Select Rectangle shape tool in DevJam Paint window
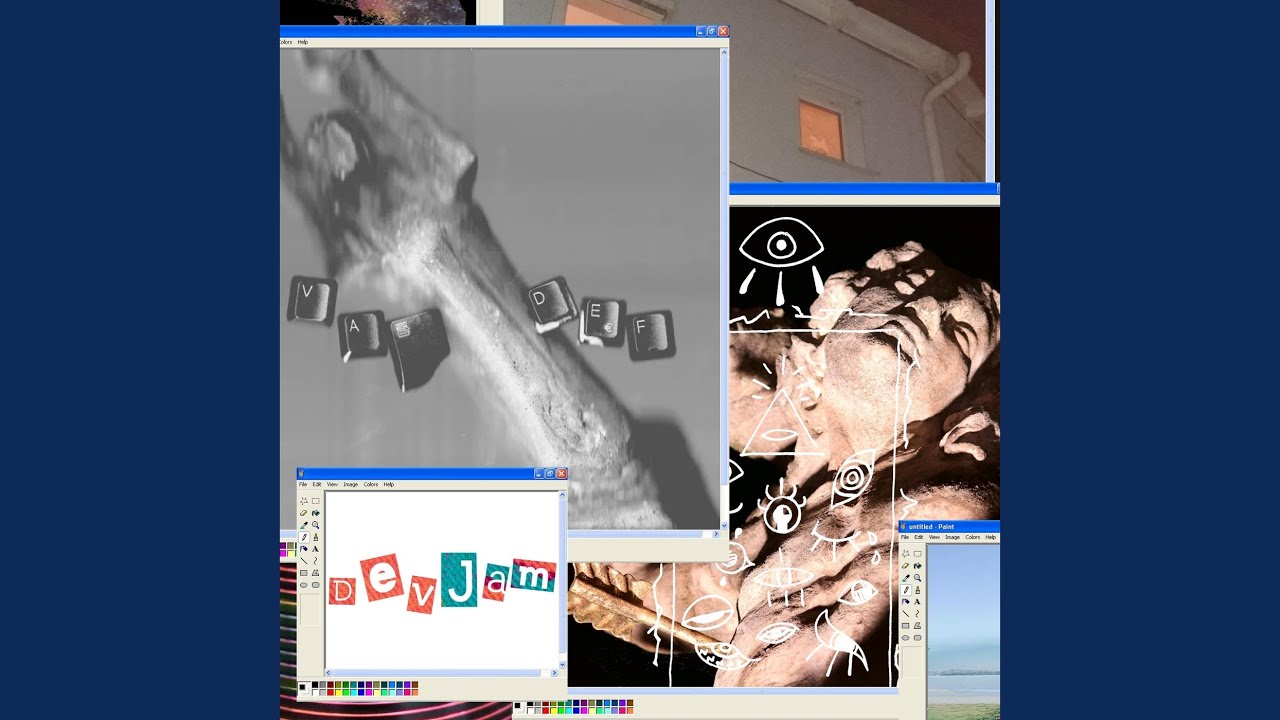Image resolution: width=1280 pixels, height=720 pixels. tap(304, 573)
